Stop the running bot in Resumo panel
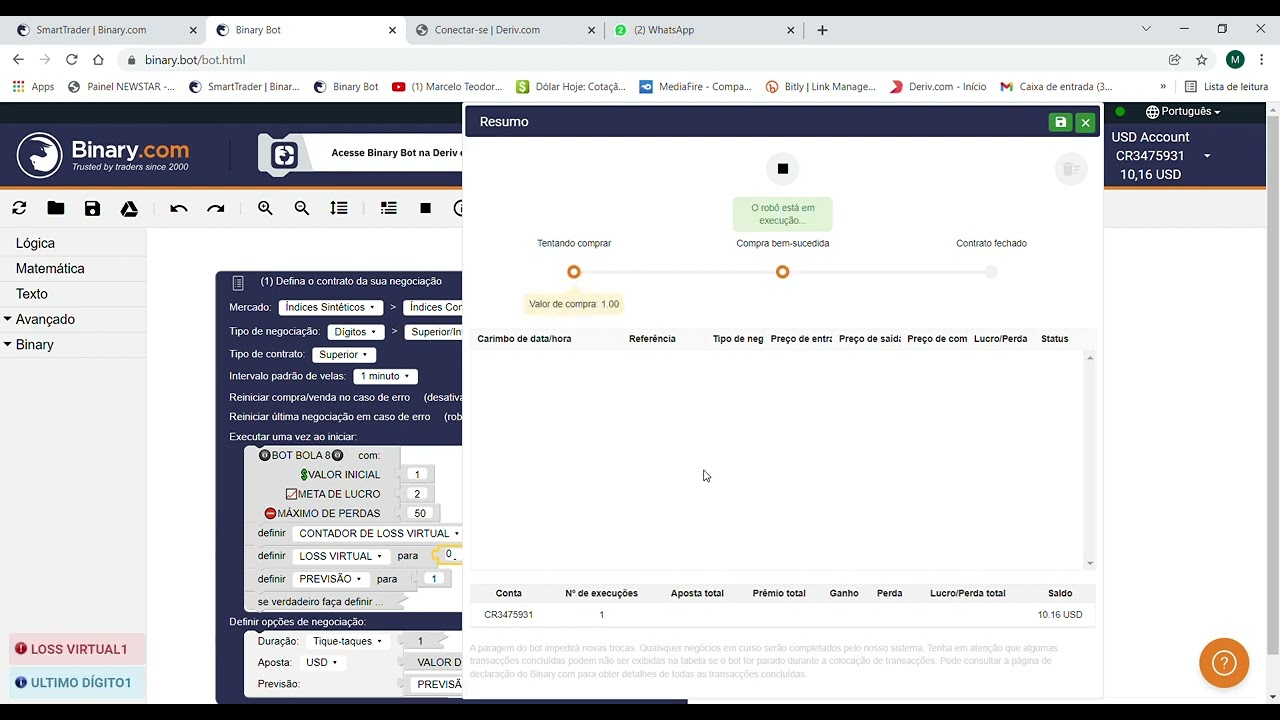Image resolution: width=1280 pixels, height=720 pixels. tap(783, 169)
